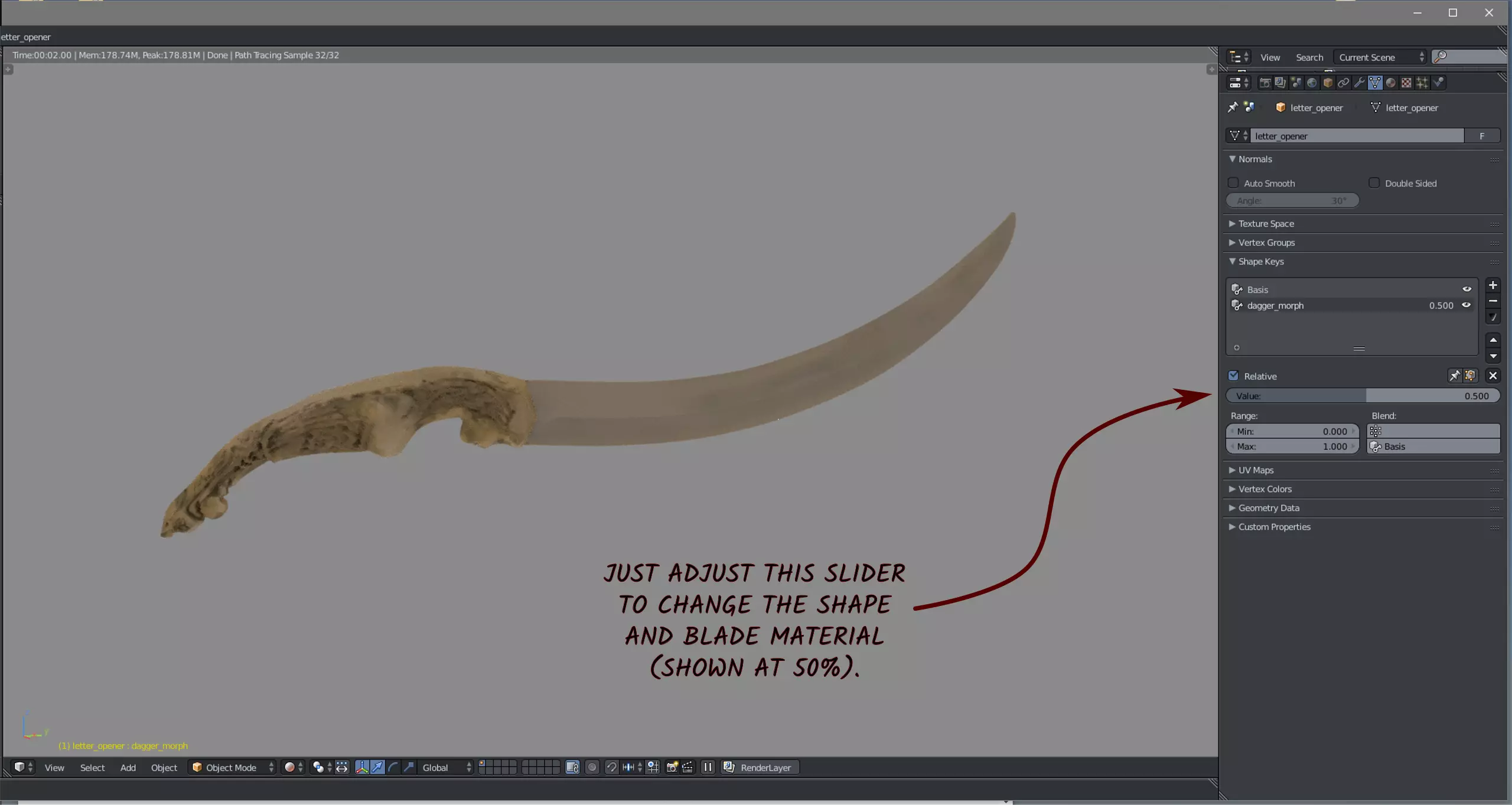Open the World properties tab
This screenshot has height=805, width=1512.
pos(1312,83)
